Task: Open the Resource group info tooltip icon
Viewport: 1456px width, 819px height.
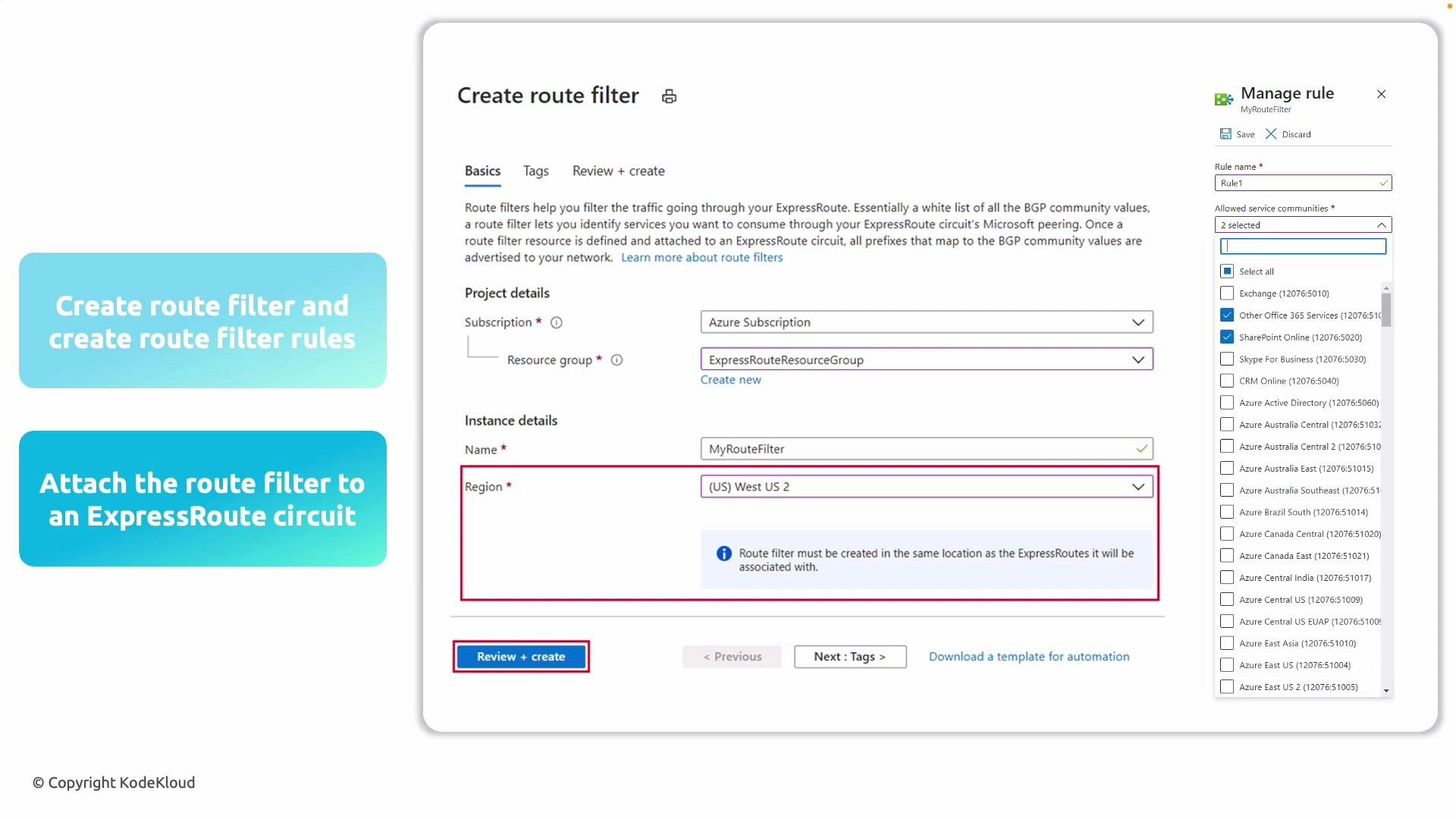Action: [x=617, y=360]
